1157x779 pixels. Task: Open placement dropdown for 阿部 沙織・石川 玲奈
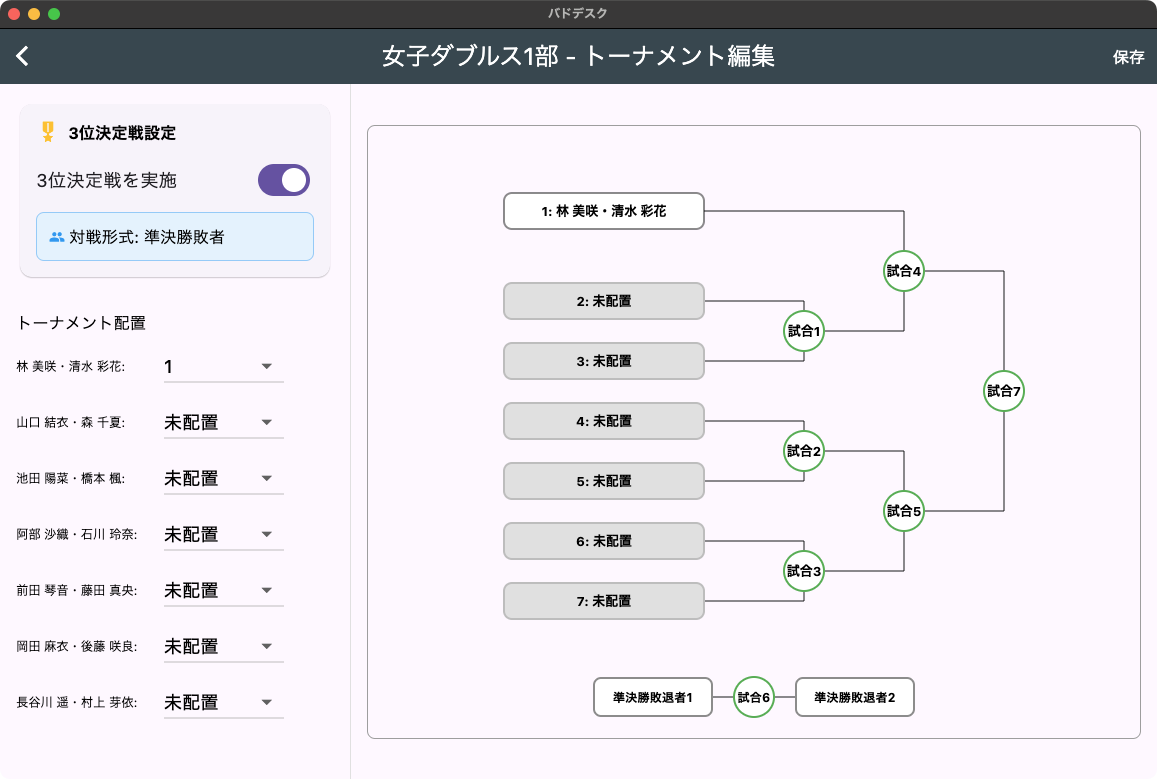pos(224,535)
